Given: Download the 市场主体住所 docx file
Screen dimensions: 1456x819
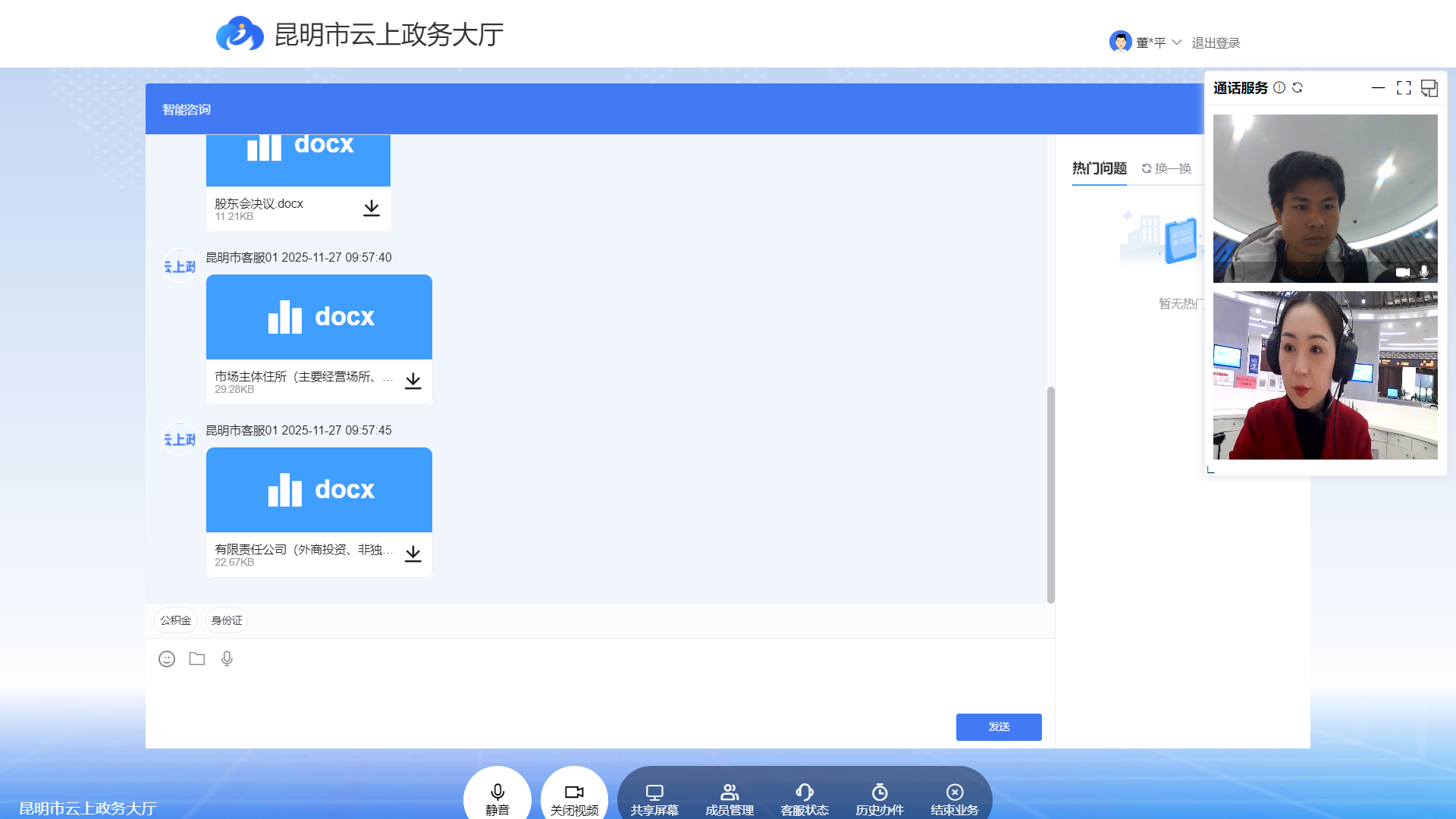Looking at the screenshot, I should point(413,381).
